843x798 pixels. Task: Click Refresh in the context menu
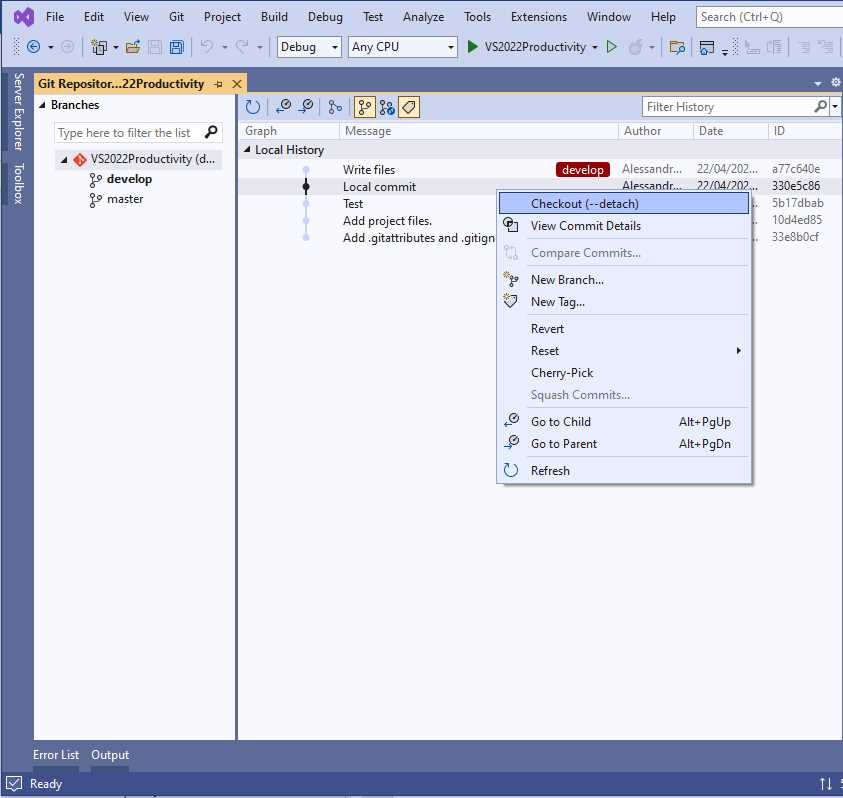coord(624,471)
